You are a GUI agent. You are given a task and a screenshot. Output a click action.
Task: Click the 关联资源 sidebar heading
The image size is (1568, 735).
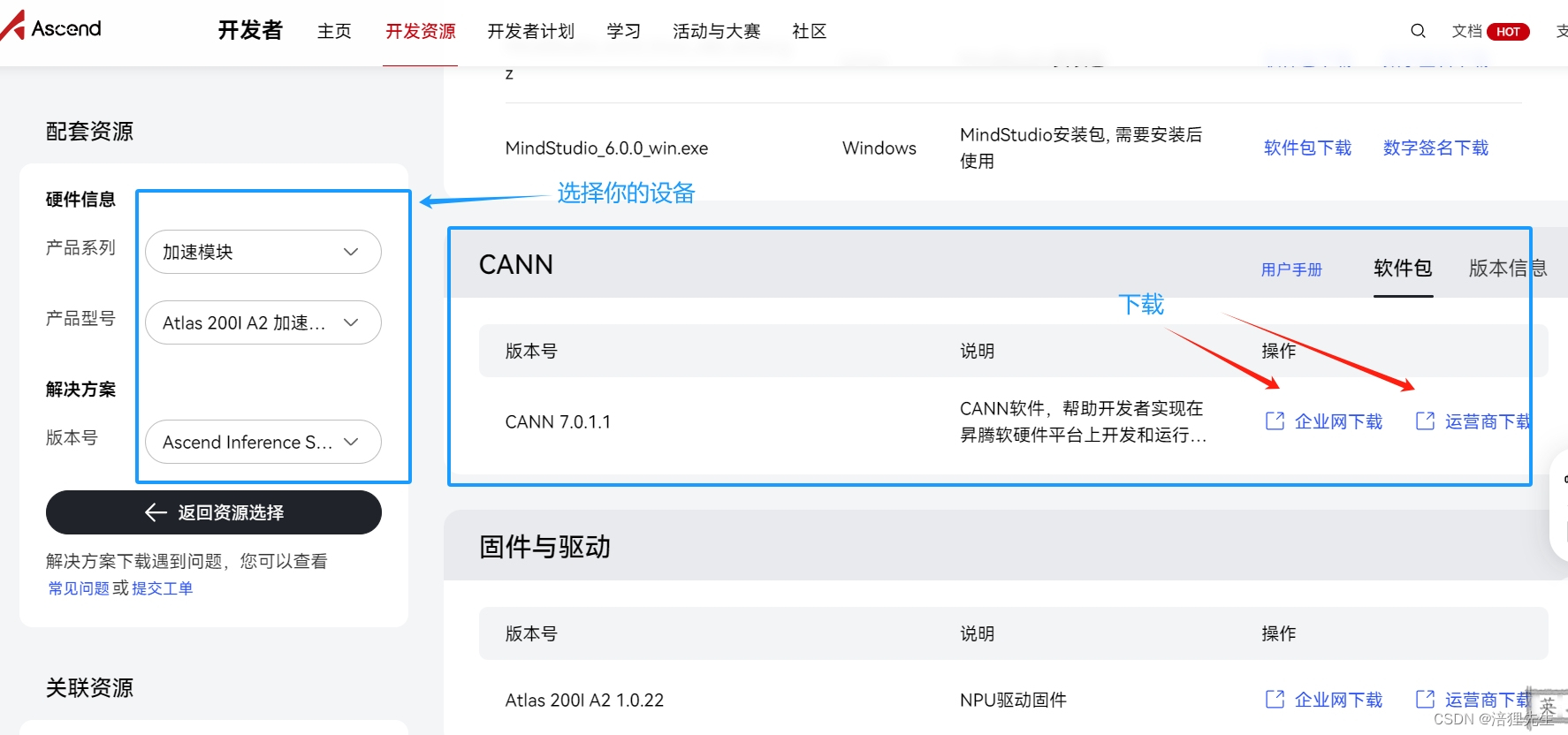click(89, 688)
